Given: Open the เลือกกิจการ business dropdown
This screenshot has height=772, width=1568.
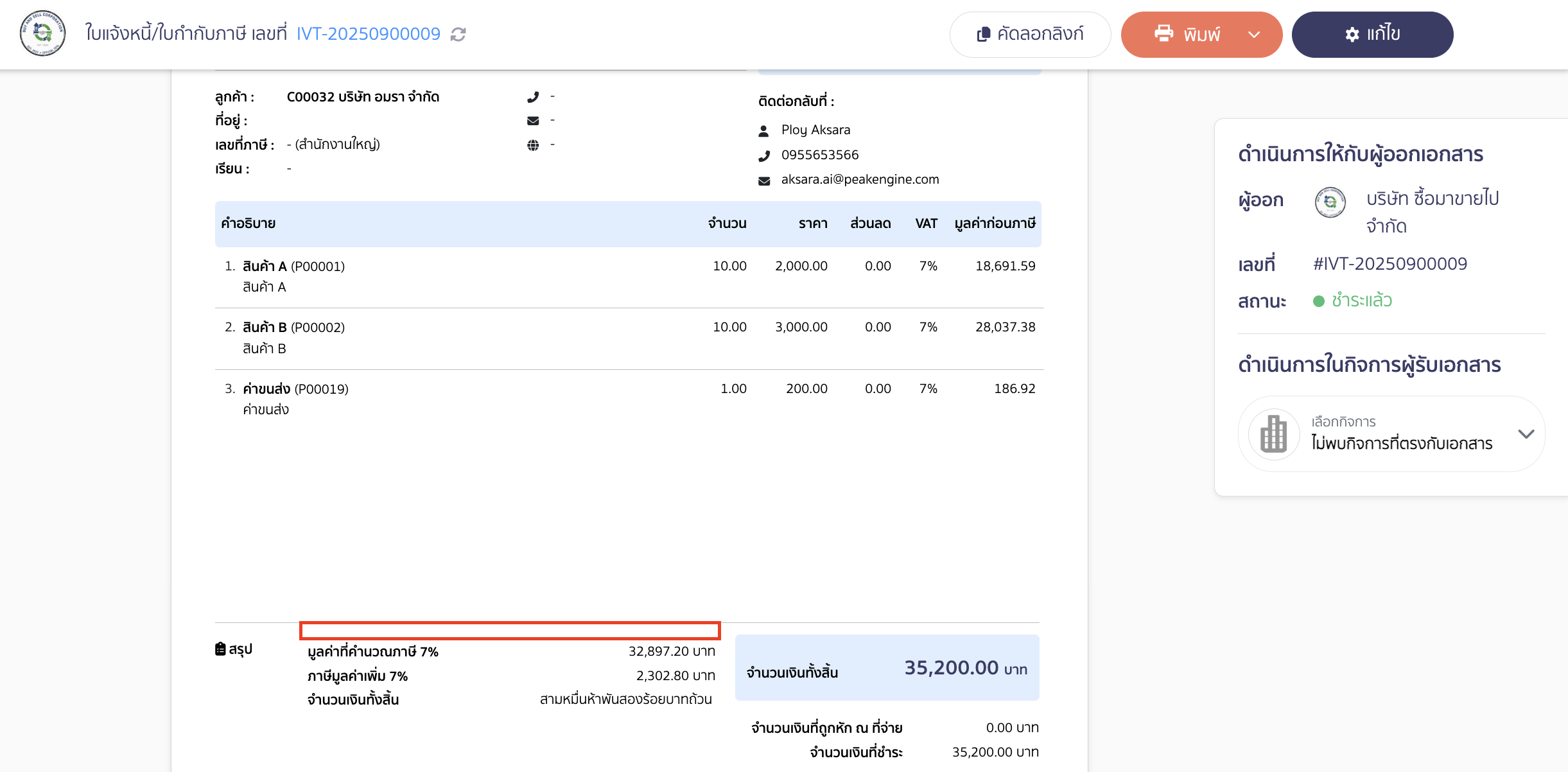Looking at the screenshot, I should 1391,434.
